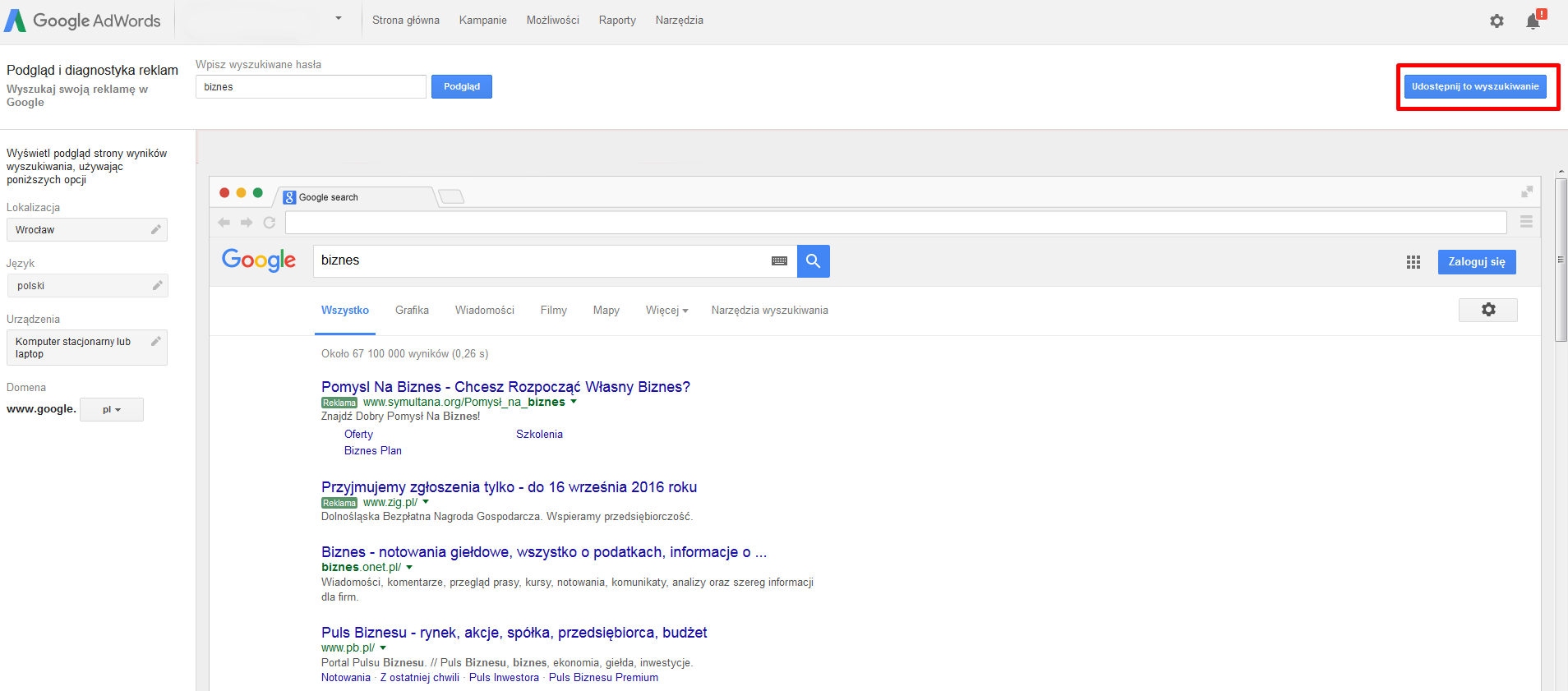The height and width of the screenshot is (691, 1568).
Task: Click the Google search tab favicon
Action: pyautogui.click(x=289, y=197)
